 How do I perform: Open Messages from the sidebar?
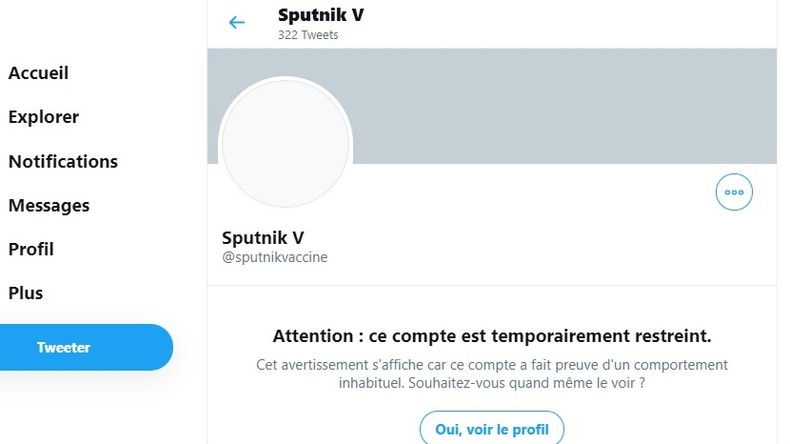point(49,205)
